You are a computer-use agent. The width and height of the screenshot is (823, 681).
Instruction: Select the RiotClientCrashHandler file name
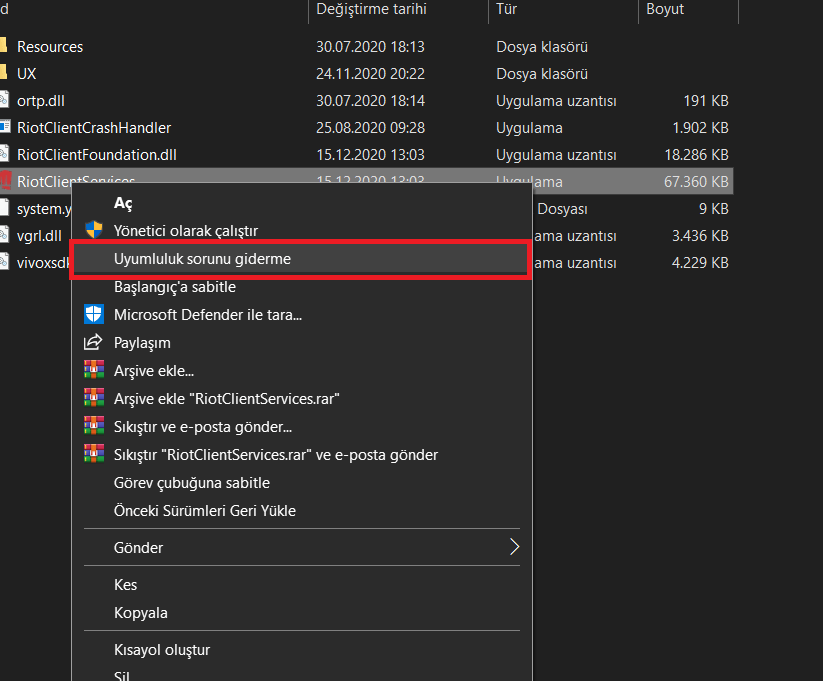point(94,128)
